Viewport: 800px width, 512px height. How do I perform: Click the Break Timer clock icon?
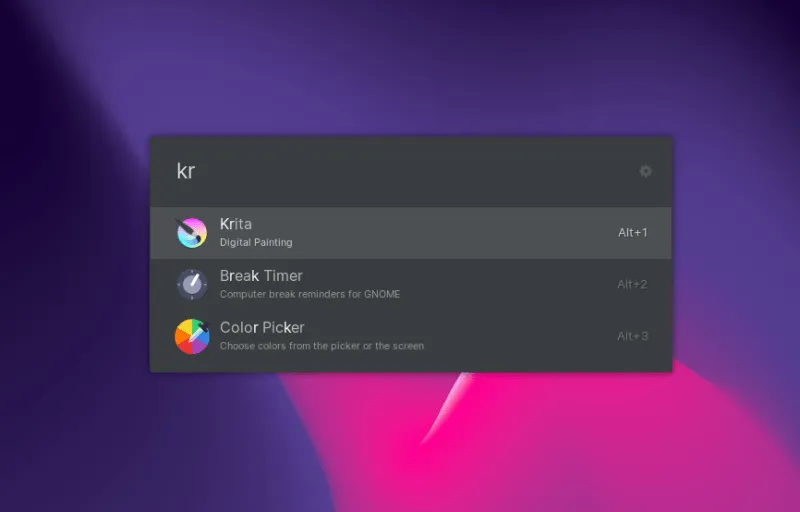191,284
